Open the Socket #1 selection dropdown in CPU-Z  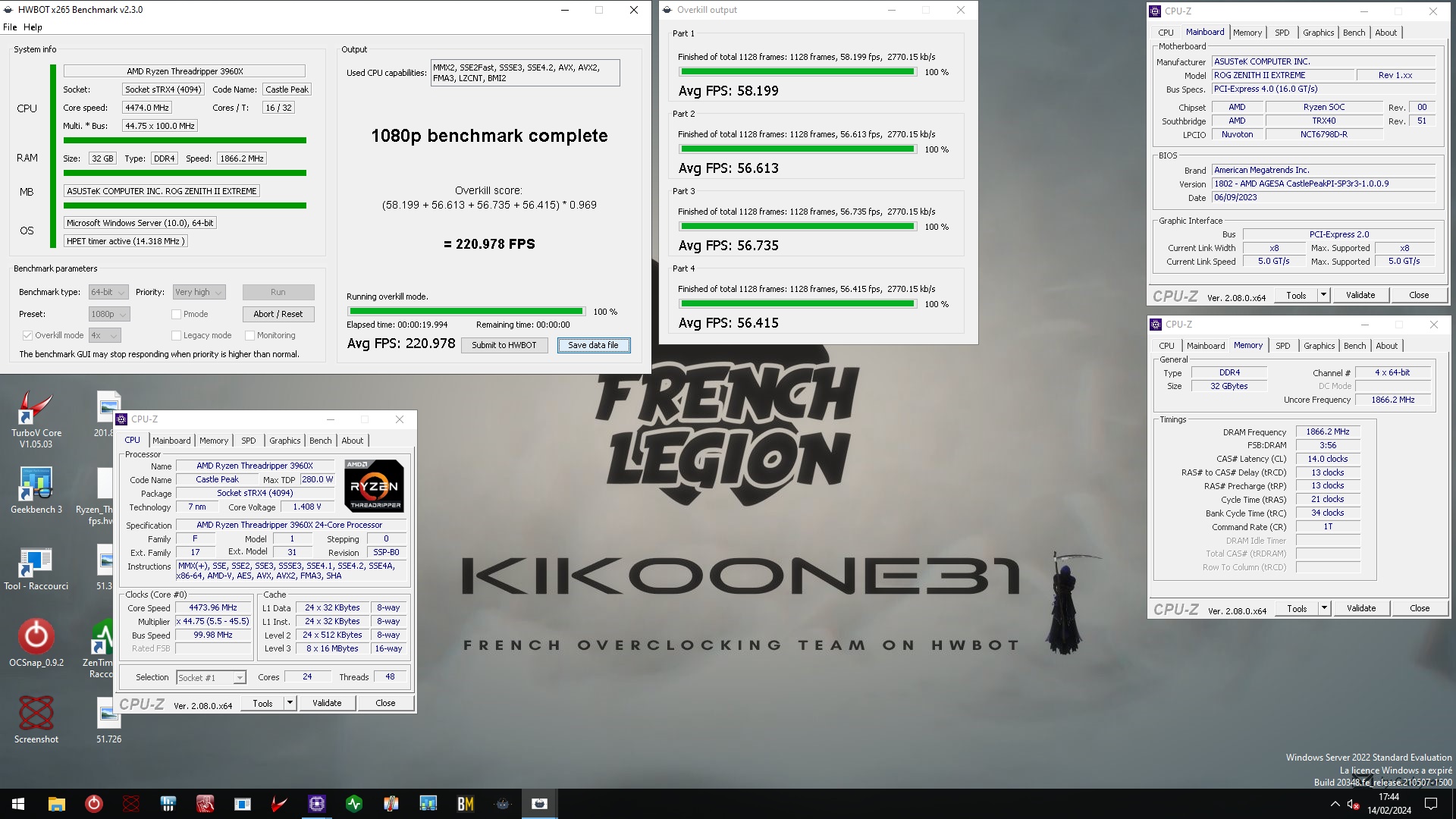pos(211,678)
